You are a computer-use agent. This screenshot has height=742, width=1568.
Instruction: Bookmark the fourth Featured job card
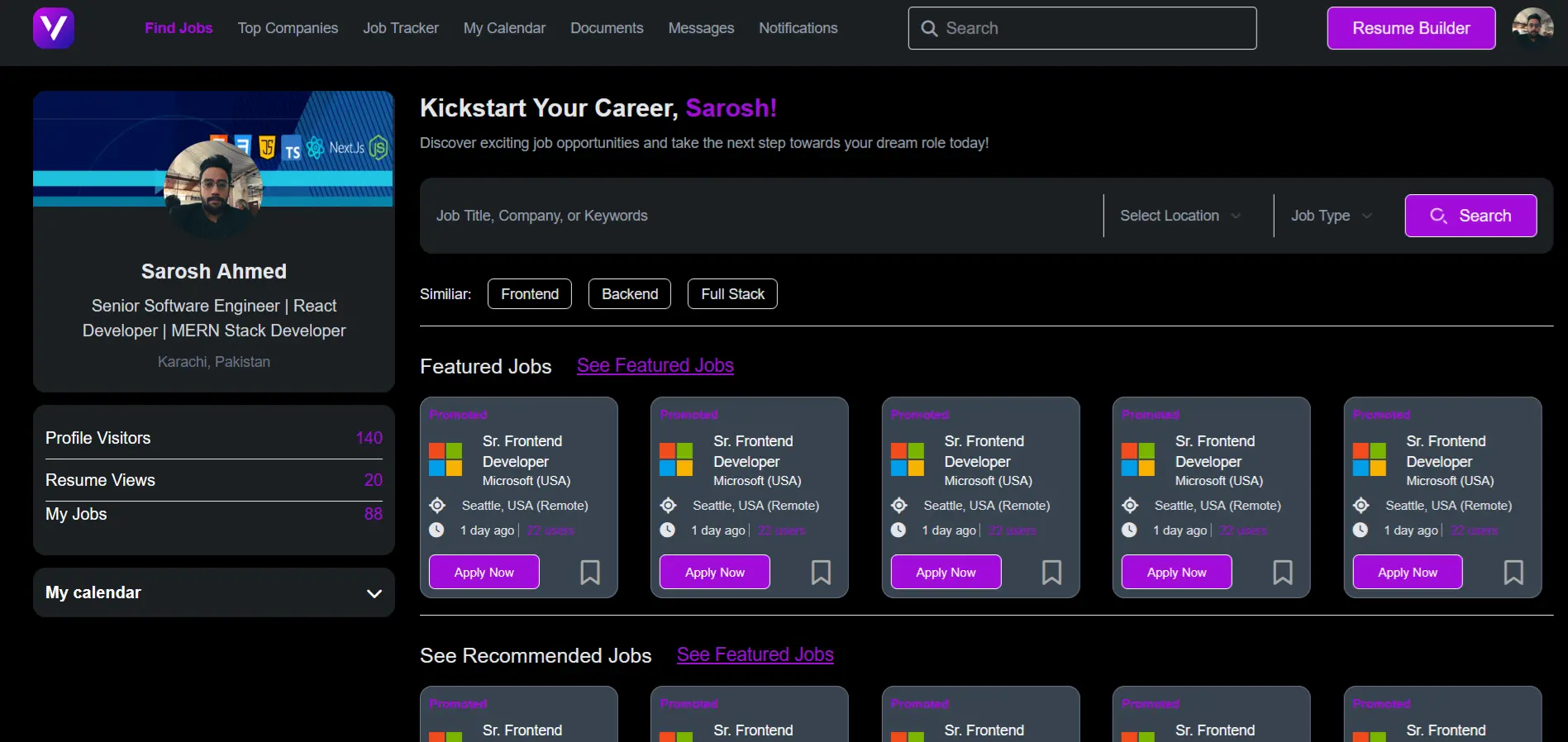point(1283,572)
